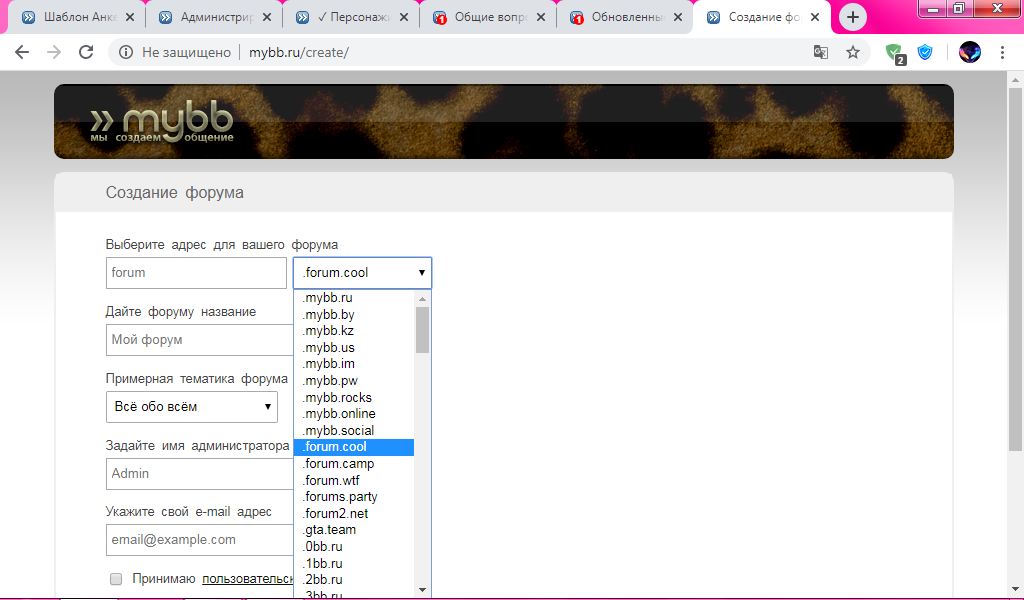Click the mybb.ru/create/ address bar
Screen dimensions: 1024x600
coord(490,52)
